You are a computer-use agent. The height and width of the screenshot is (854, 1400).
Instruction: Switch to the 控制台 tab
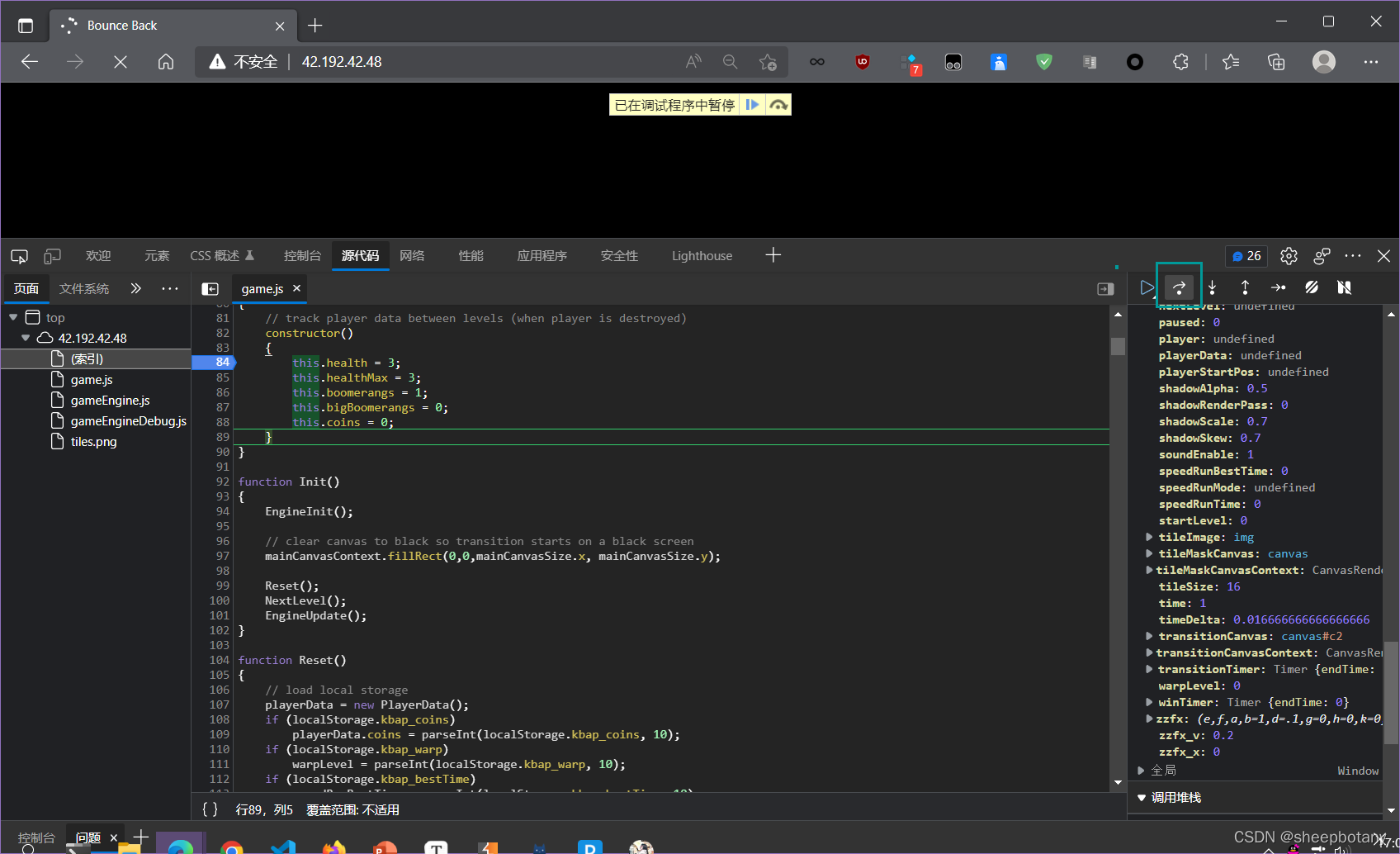pos(302,256)
